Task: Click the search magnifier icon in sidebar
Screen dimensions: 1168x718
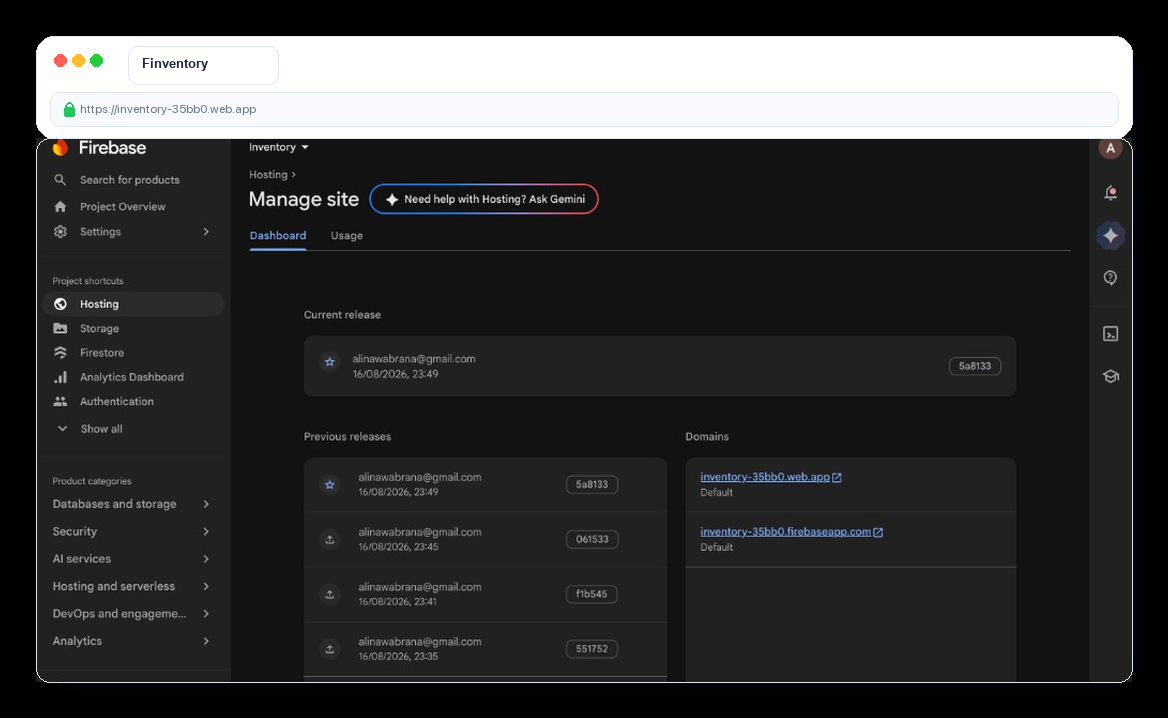Action: [60, 180]
